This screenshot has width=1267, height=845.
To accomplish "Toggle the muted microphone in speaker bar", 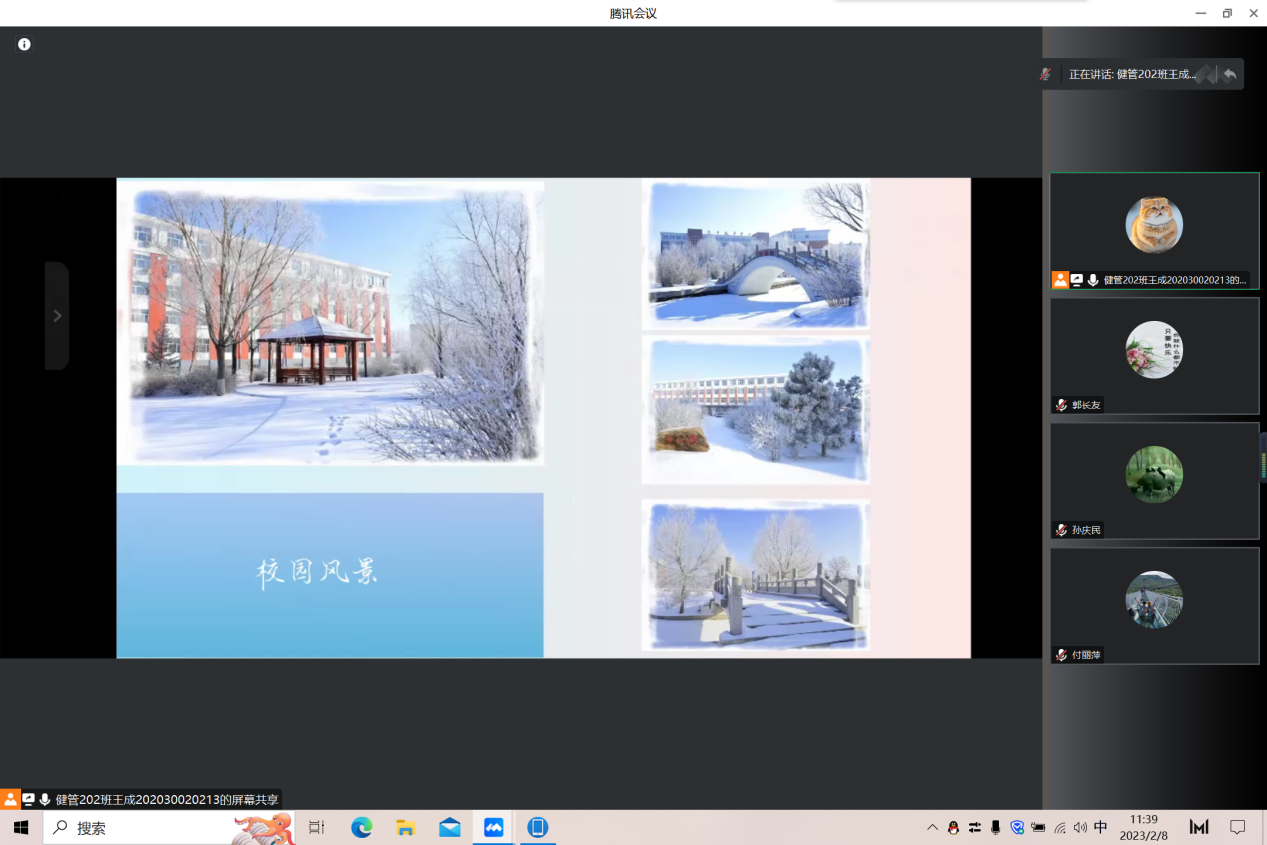I will (1046, 74).
